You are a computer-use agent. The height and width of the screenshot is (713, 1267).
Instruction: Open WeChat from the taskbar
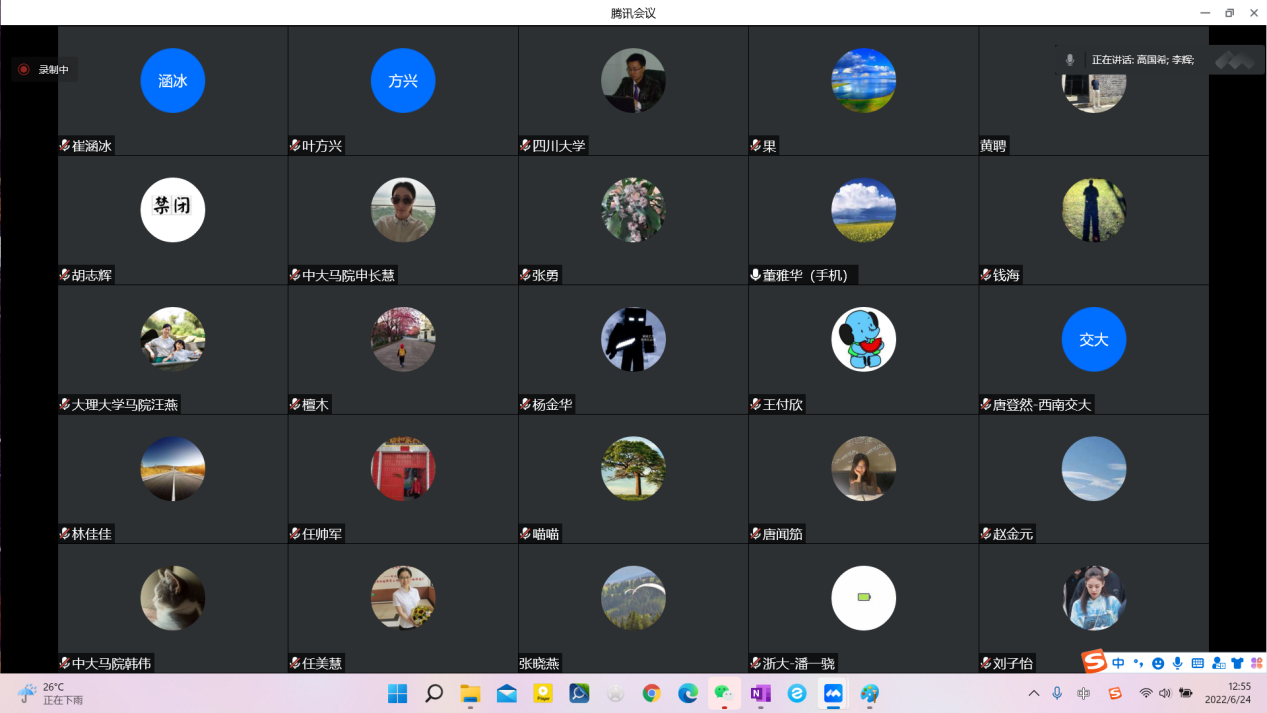point(722,693)
